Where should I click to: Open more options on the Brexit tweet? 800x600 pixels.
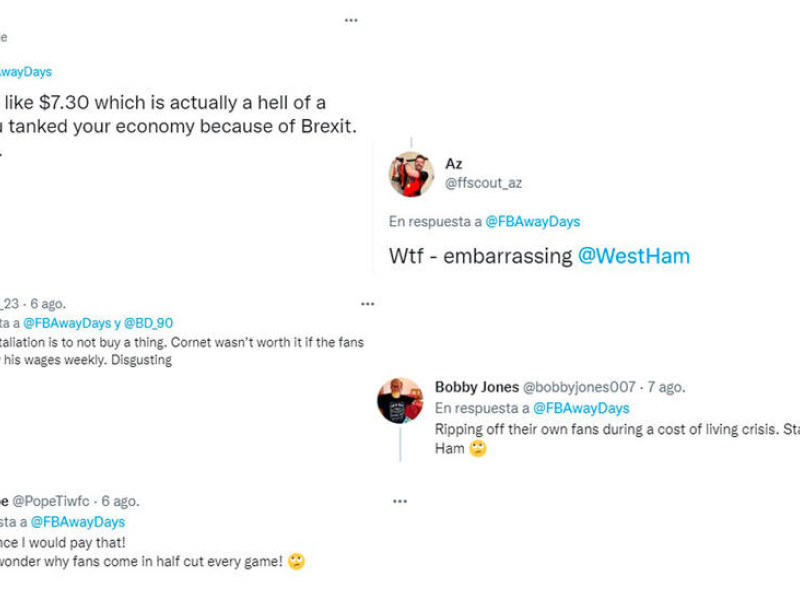(x=351, y=20)
